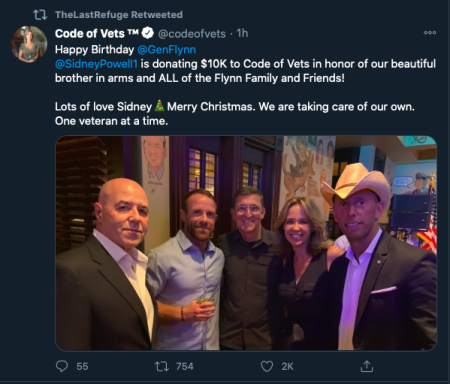Click the 754 retweets count
The height and width of the screenshot is (384, 450).
185,366
